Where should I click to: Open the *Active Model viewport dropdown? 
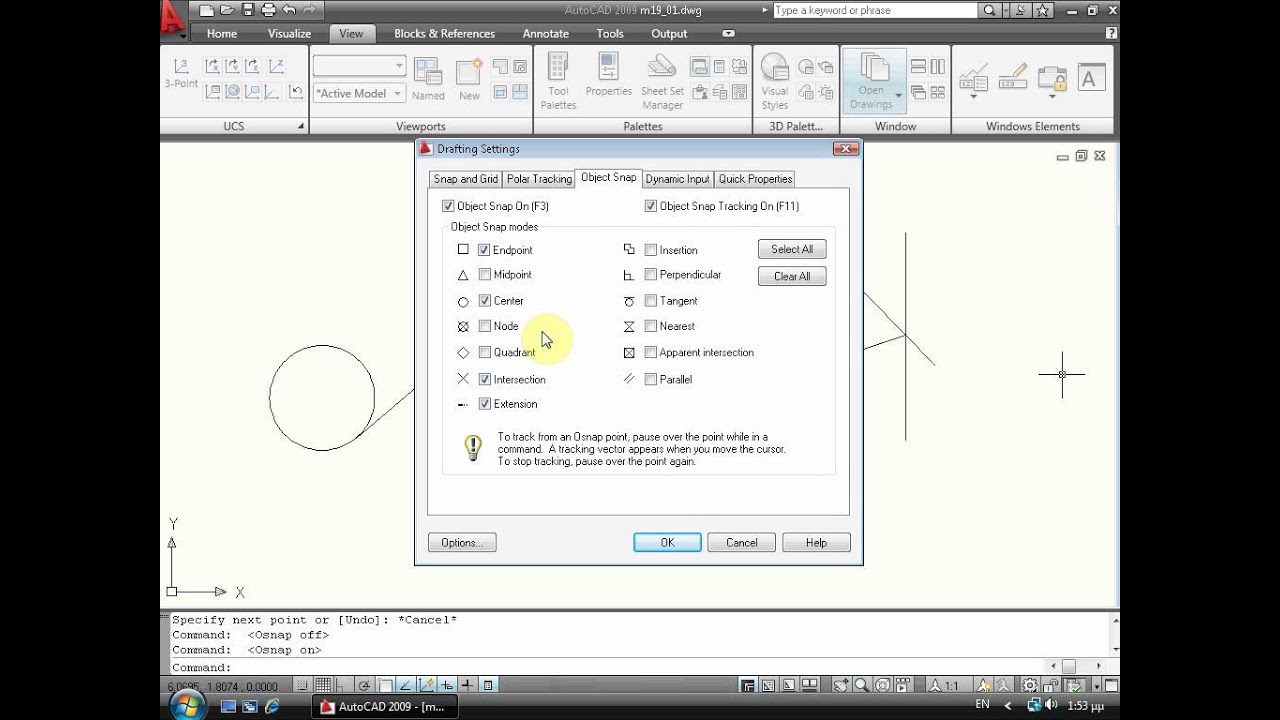pos(359,93)
